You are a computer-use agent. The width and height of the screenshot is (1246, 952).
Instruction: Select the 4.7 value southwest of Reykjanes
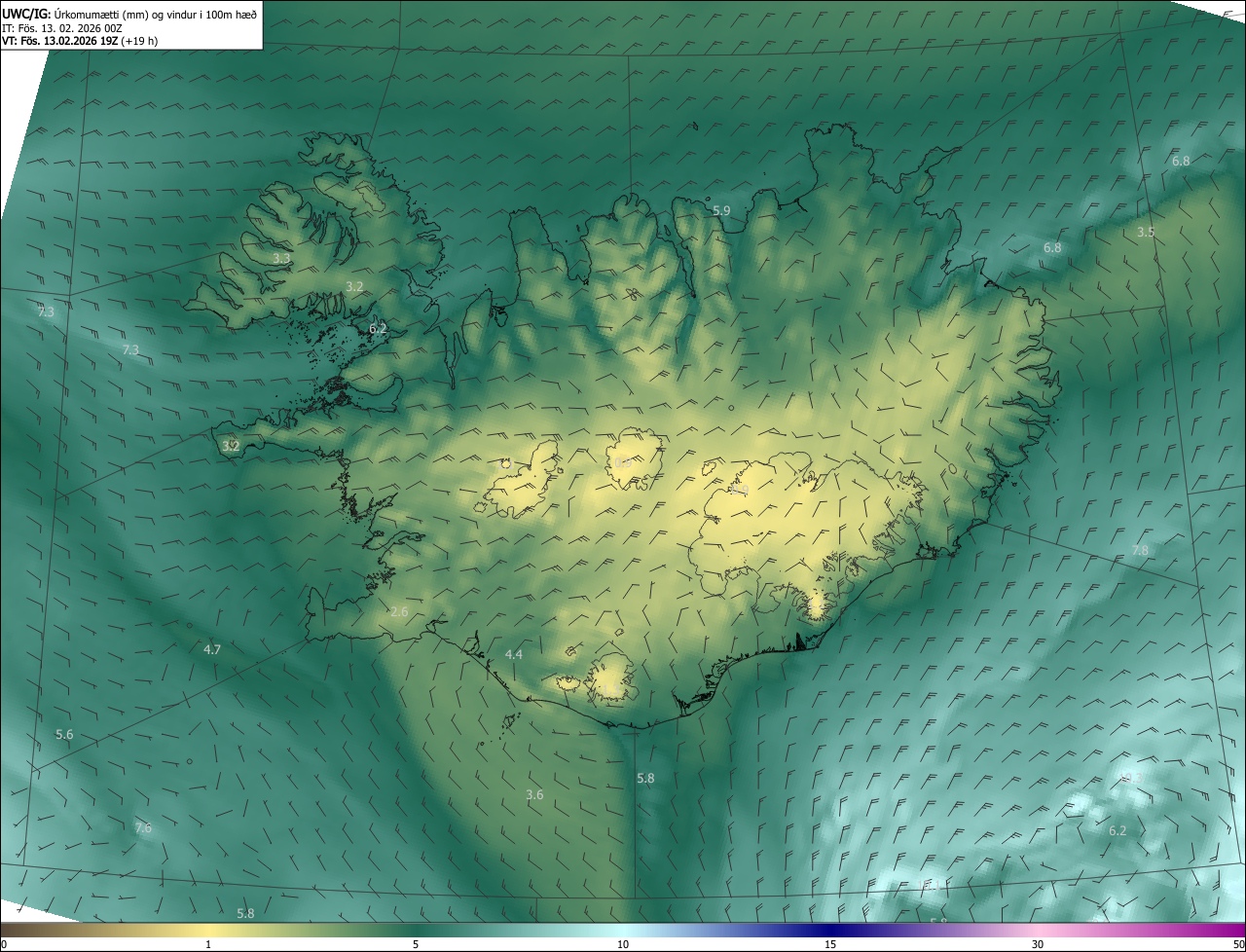click(212, 649)
